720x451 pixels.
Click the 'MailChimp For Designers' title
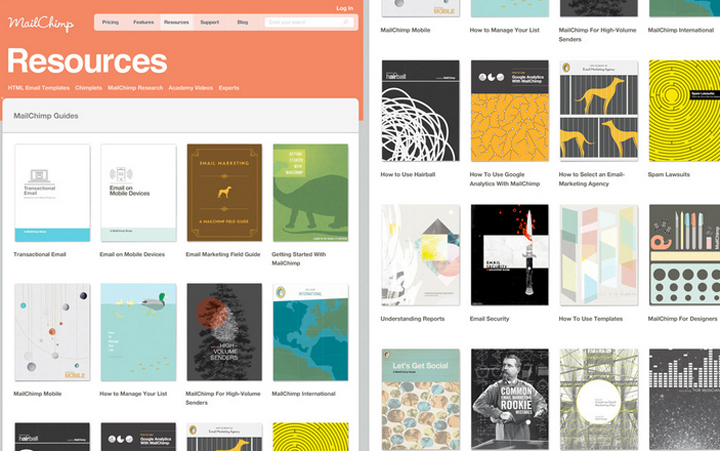[682, 319]
